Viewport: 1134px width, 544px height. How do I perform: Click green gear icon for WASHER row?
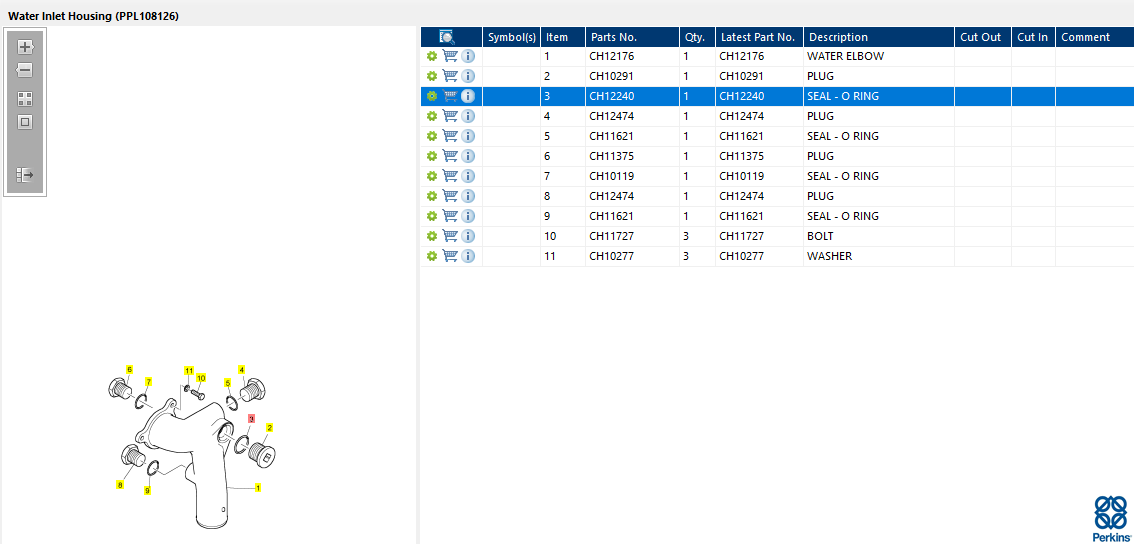(x=432, y=256)
